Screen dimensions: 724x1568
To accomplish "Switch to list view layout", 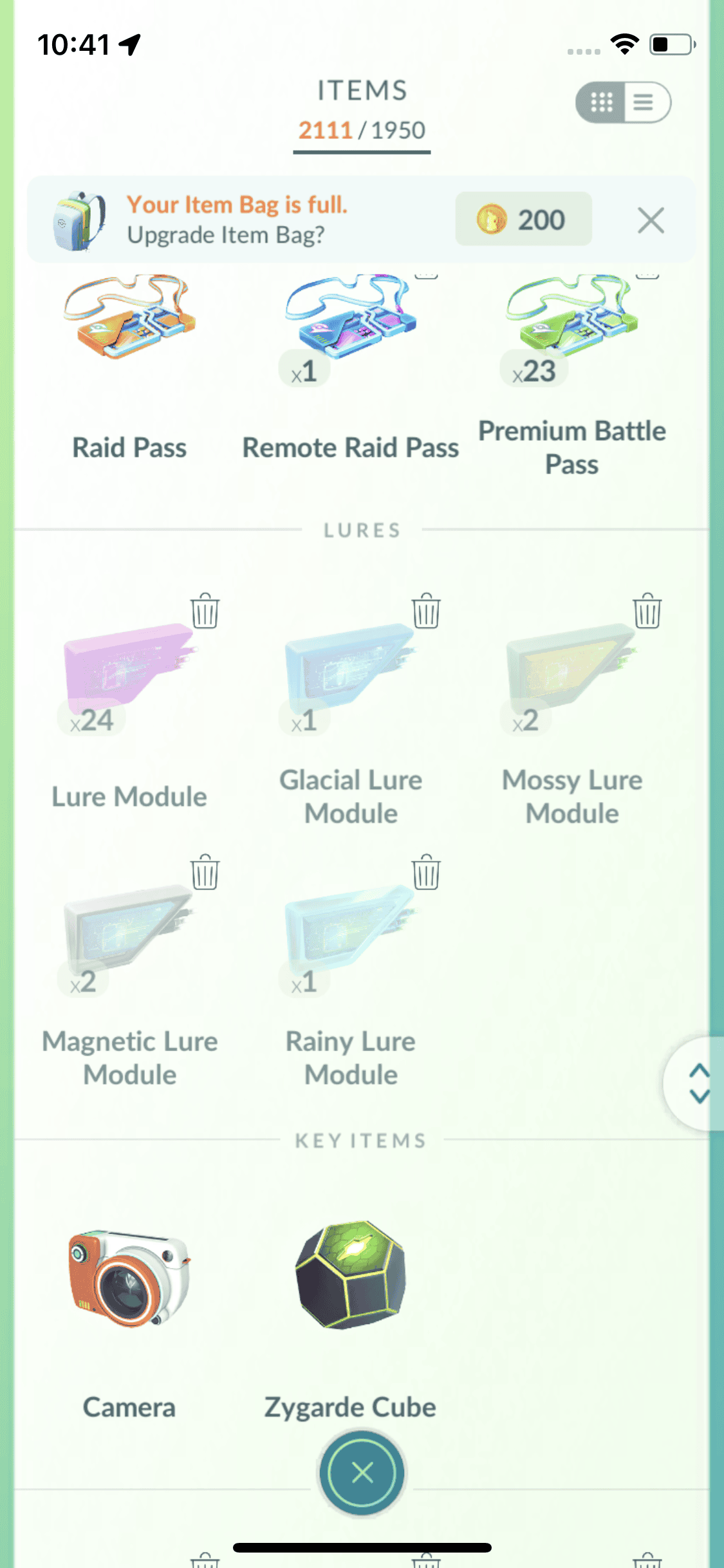I will coord(645,102).
